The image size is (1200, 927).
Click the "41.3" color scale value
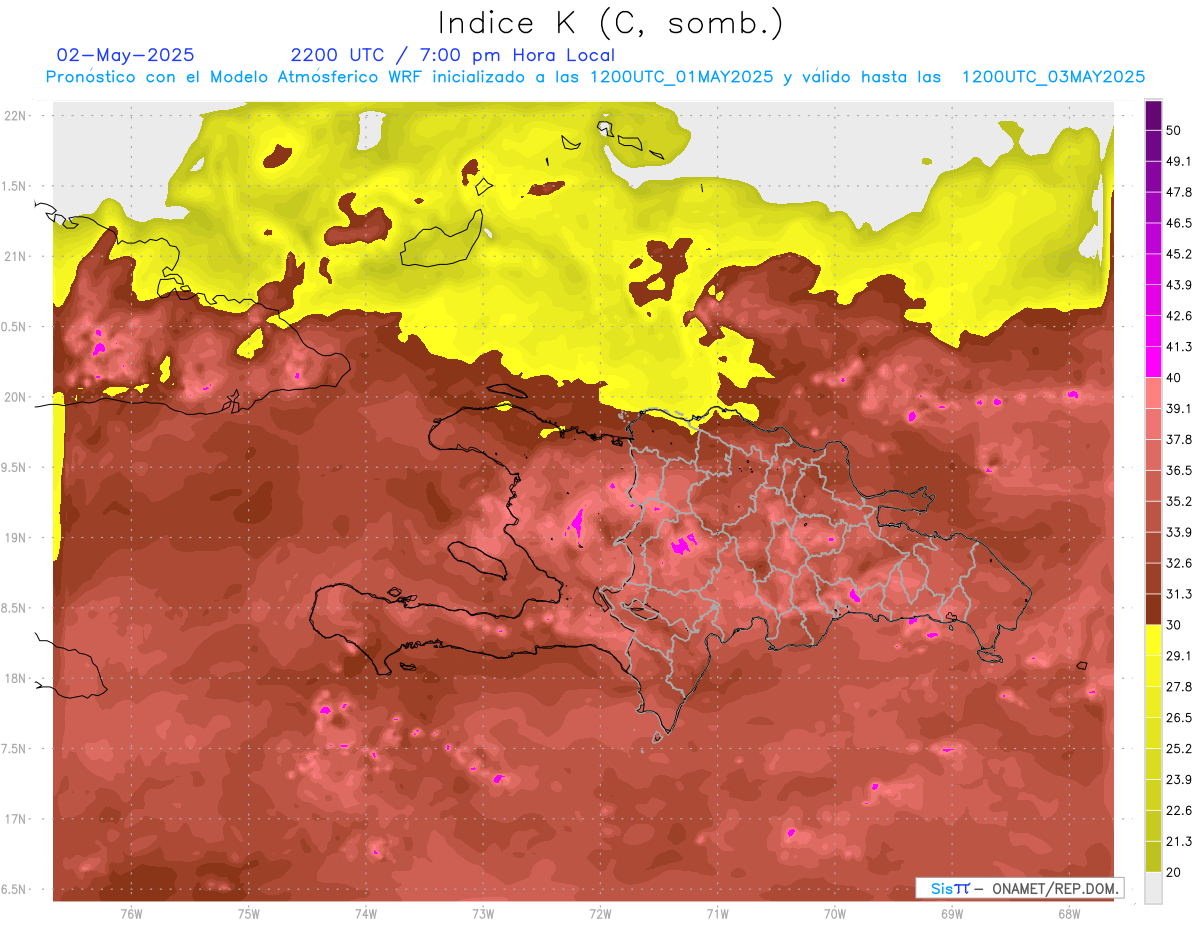[1178, 347]
